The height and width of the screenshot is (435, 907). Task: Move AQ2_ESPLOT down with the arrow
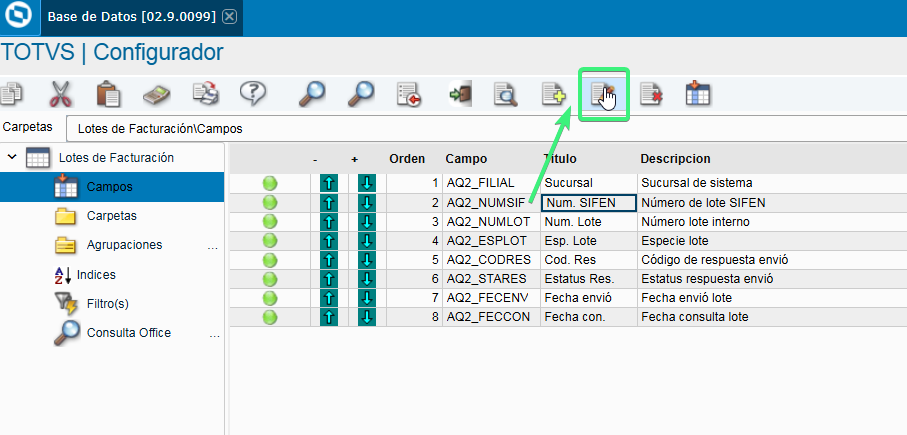367,241
